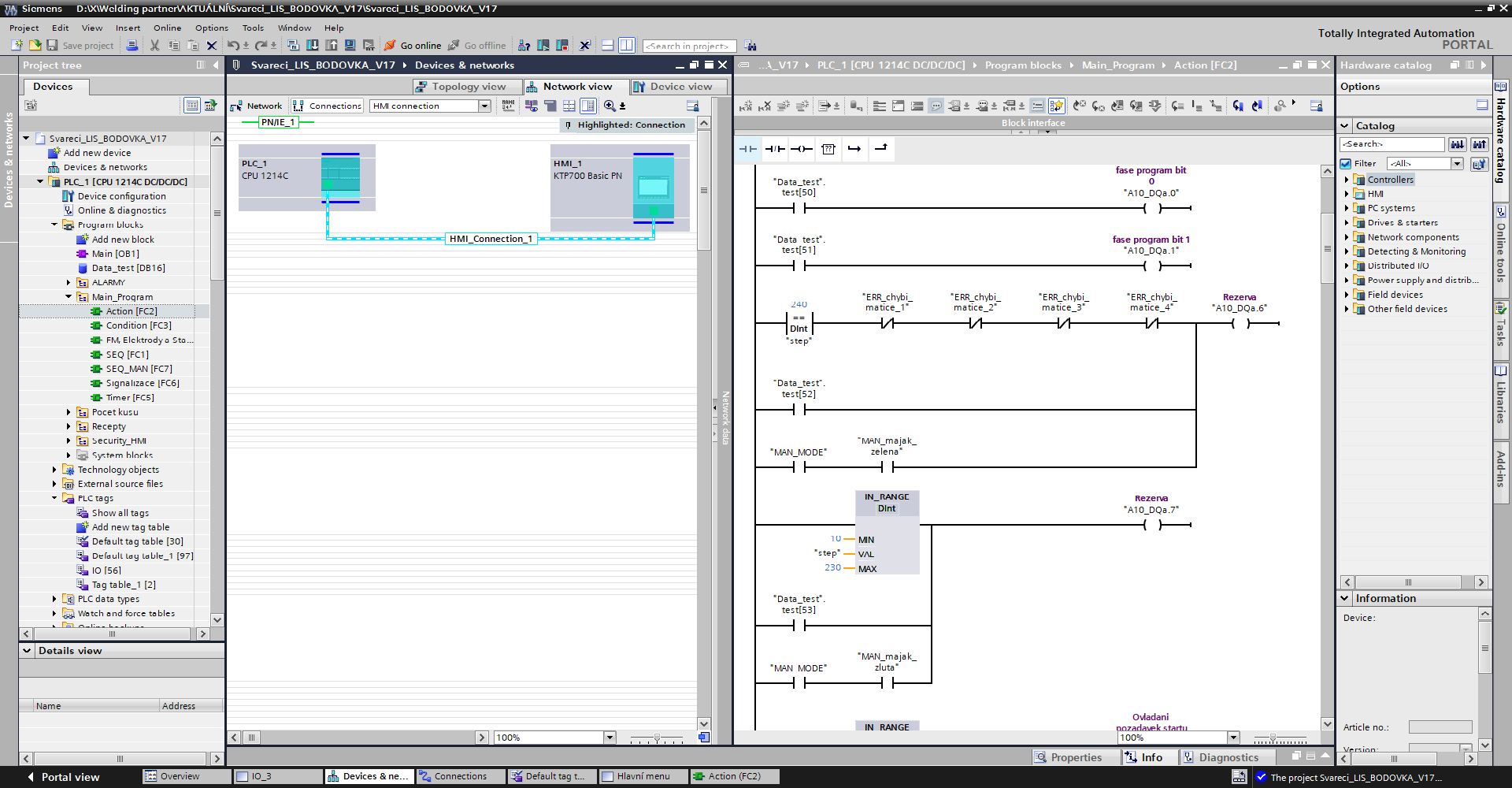Click the Insert network icon in the block editor

[746, 106]
